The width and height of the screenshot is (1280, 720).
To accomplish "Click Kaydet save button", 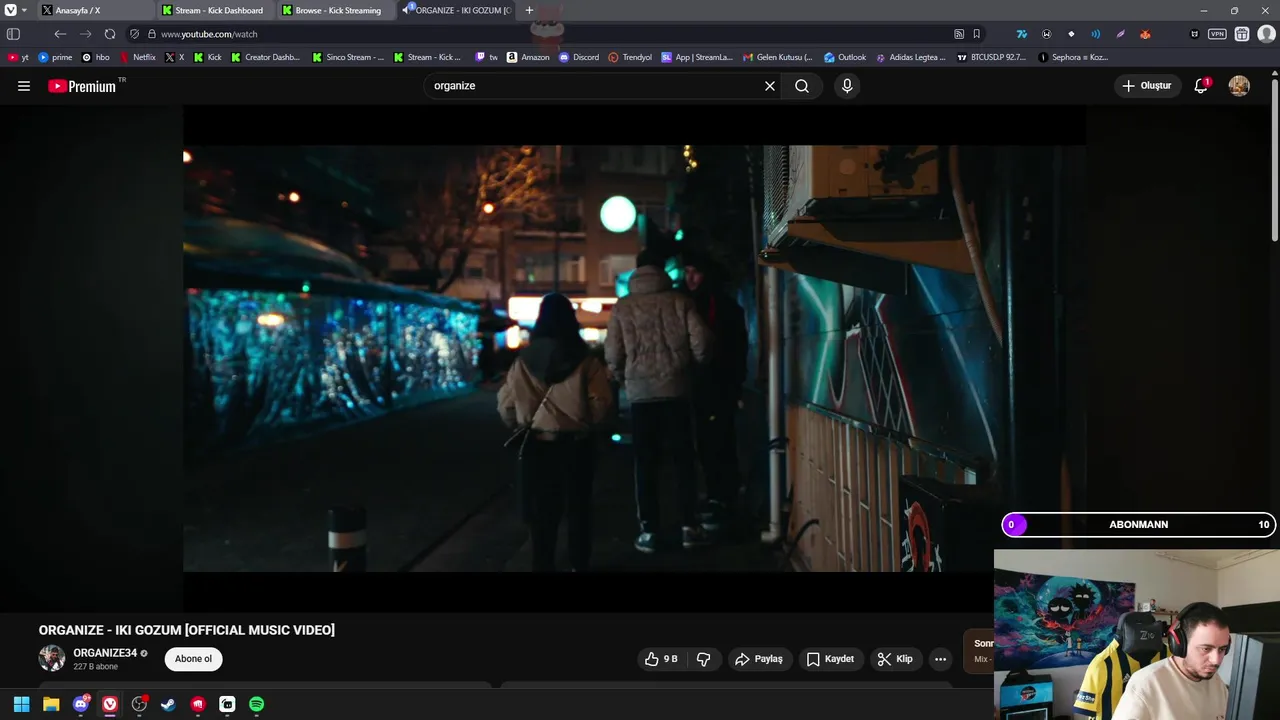I will coord(830,659).
